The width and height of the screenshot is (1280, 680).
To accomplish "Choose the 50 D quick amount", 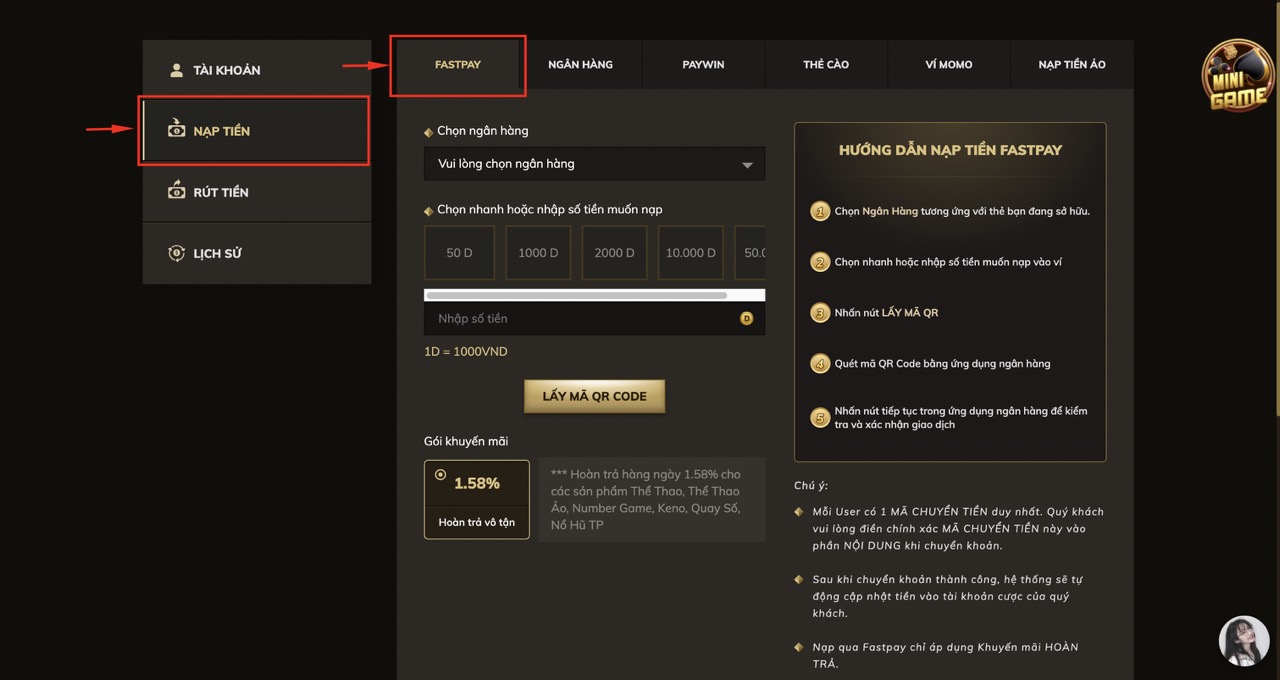I will 460,253.
